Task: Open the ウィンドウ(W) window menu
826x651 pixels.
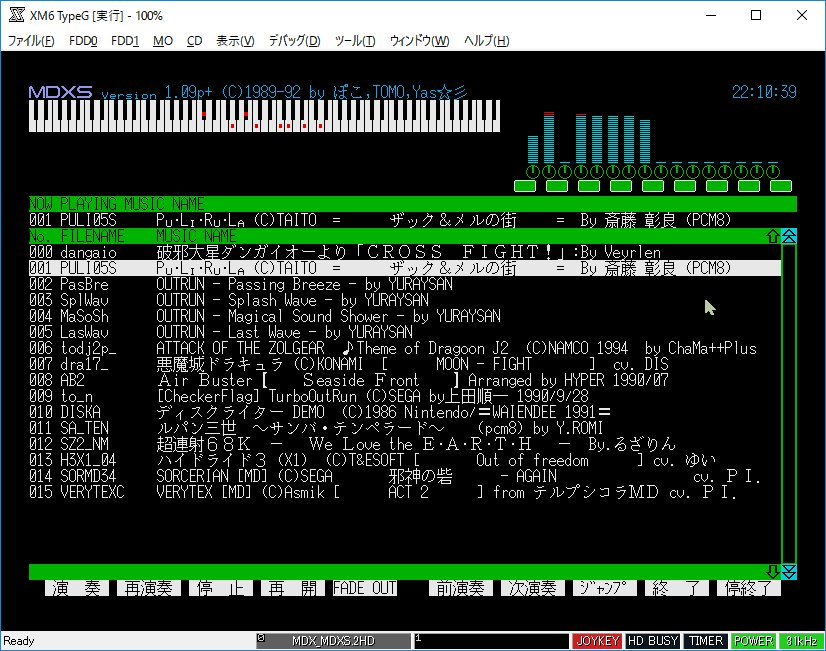Action: 419,41
